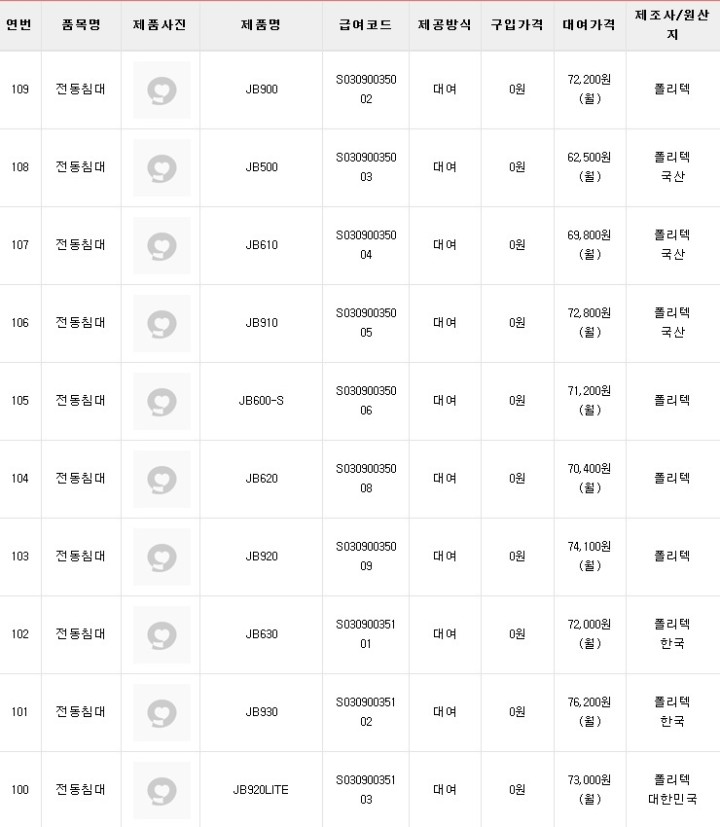
Task: Click the photo placeholder for JB920
Action: coord(161,557)
